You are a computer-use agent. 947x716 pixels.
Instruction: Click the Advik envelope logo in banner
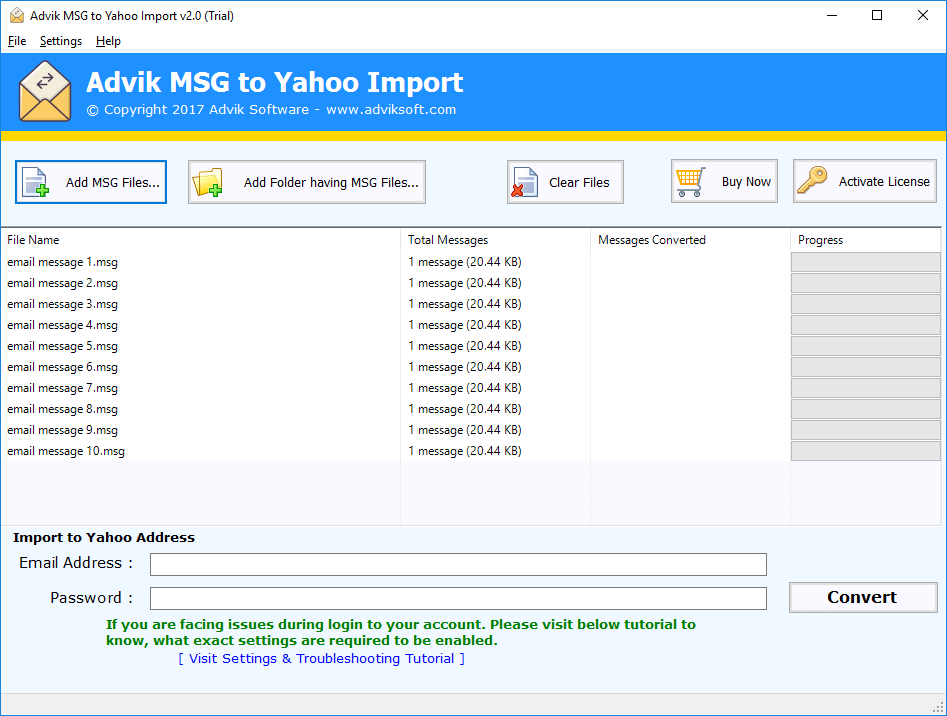(x=45, y=91)
